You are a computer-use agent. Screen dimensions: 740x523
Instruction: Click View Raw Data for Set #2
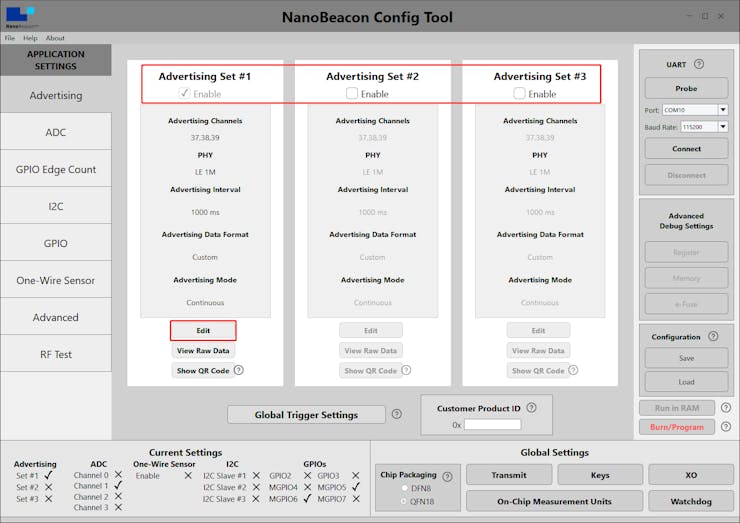[x=370, y=351]
